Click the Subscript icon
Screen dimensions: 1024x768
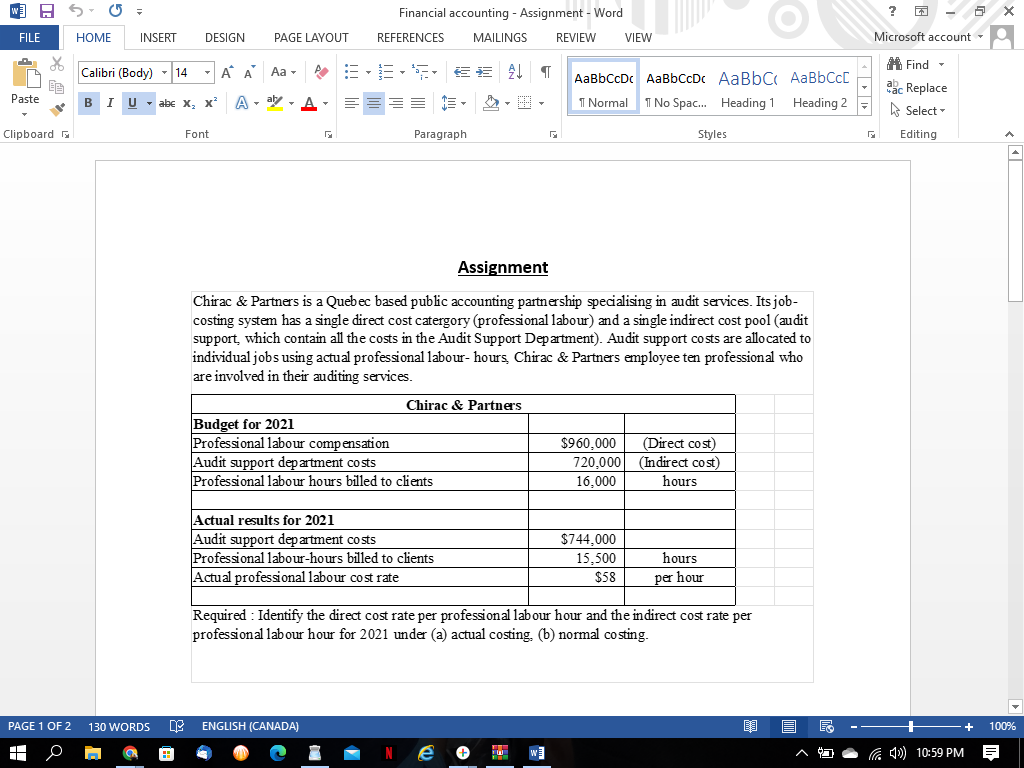click(x=187, y=103)
